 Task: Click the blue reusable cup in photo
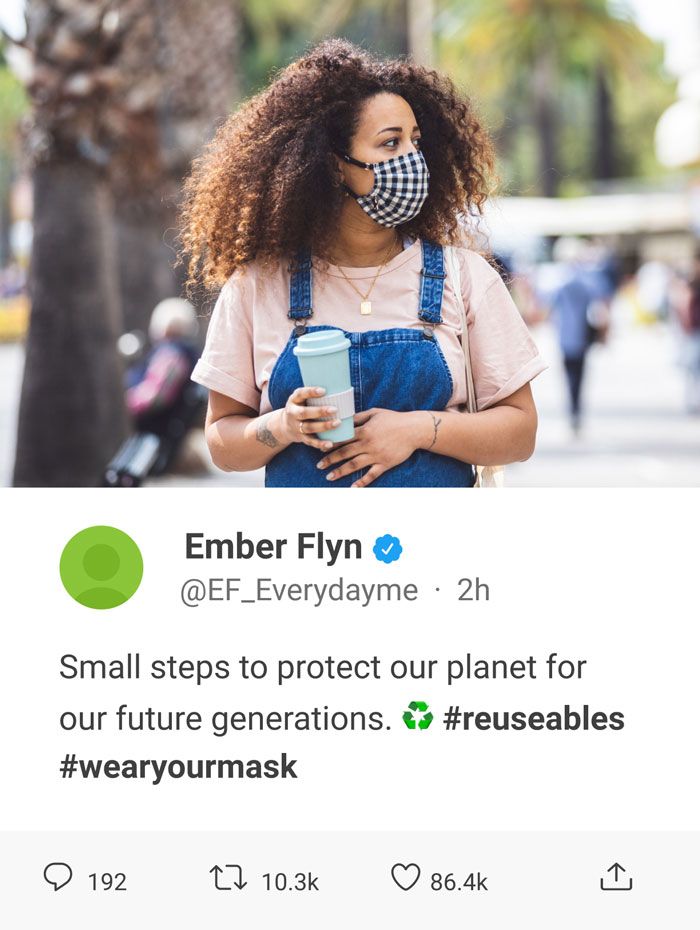(325, 386)
